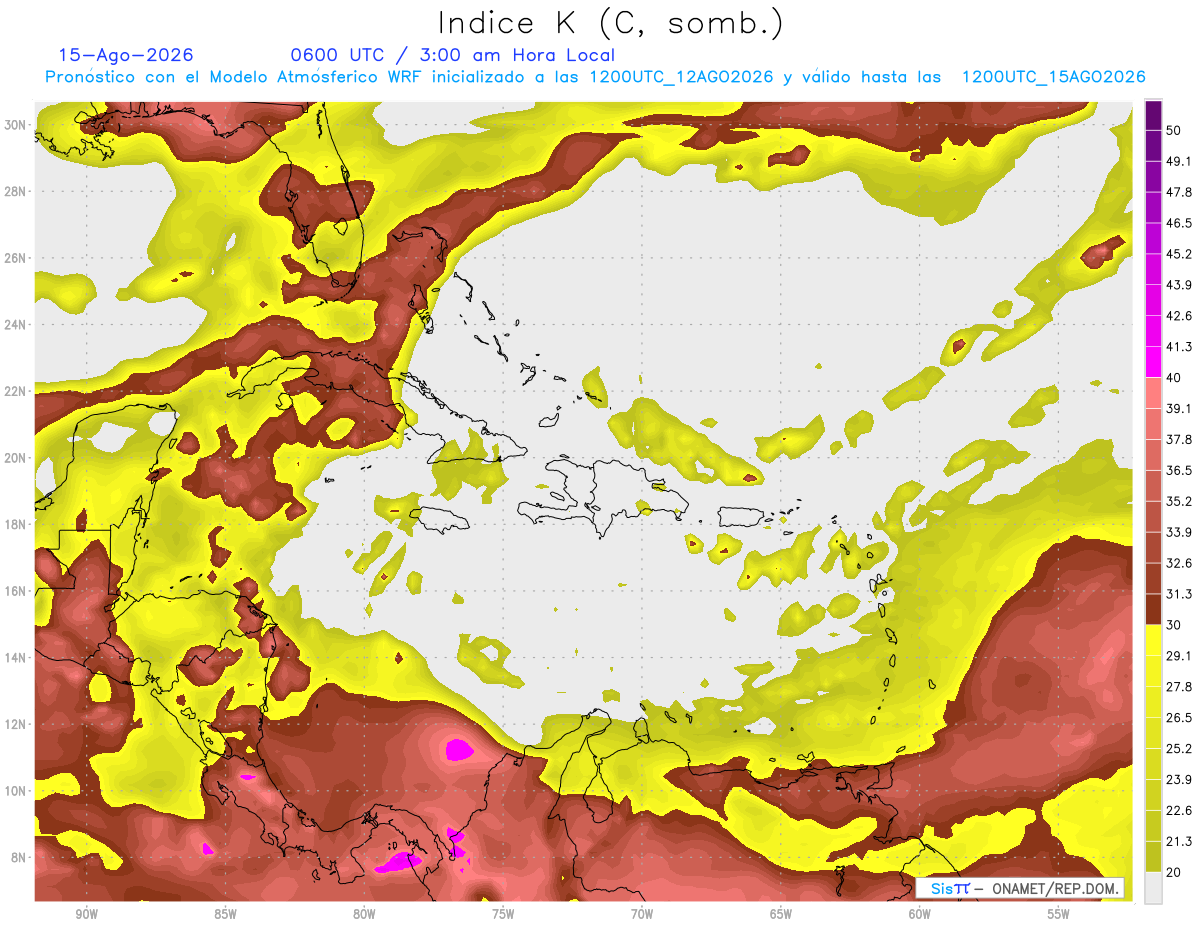Click the colorbar value 22.6

click(1179, 811)
